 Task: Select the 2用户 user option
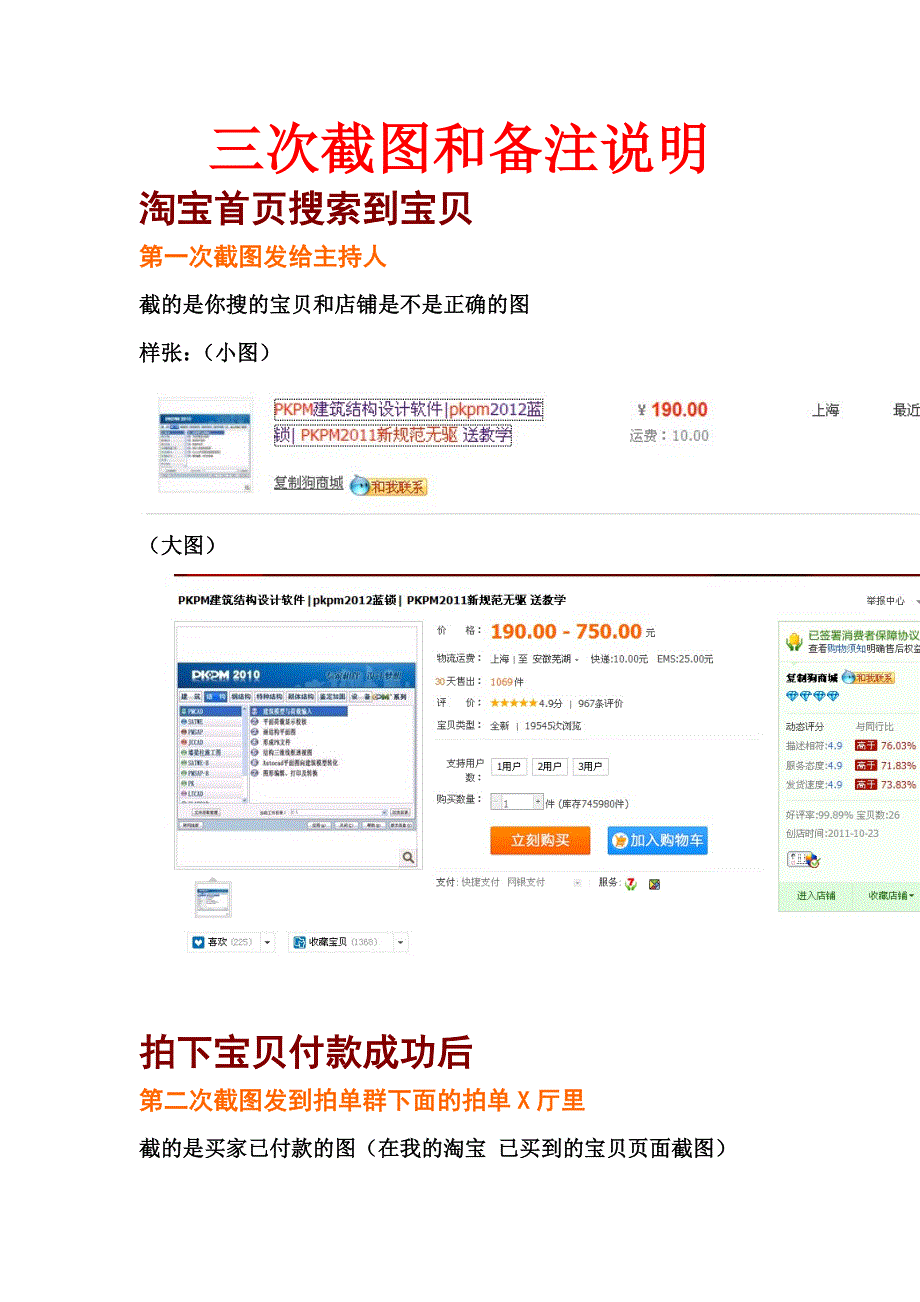click(x=549, y=767)
